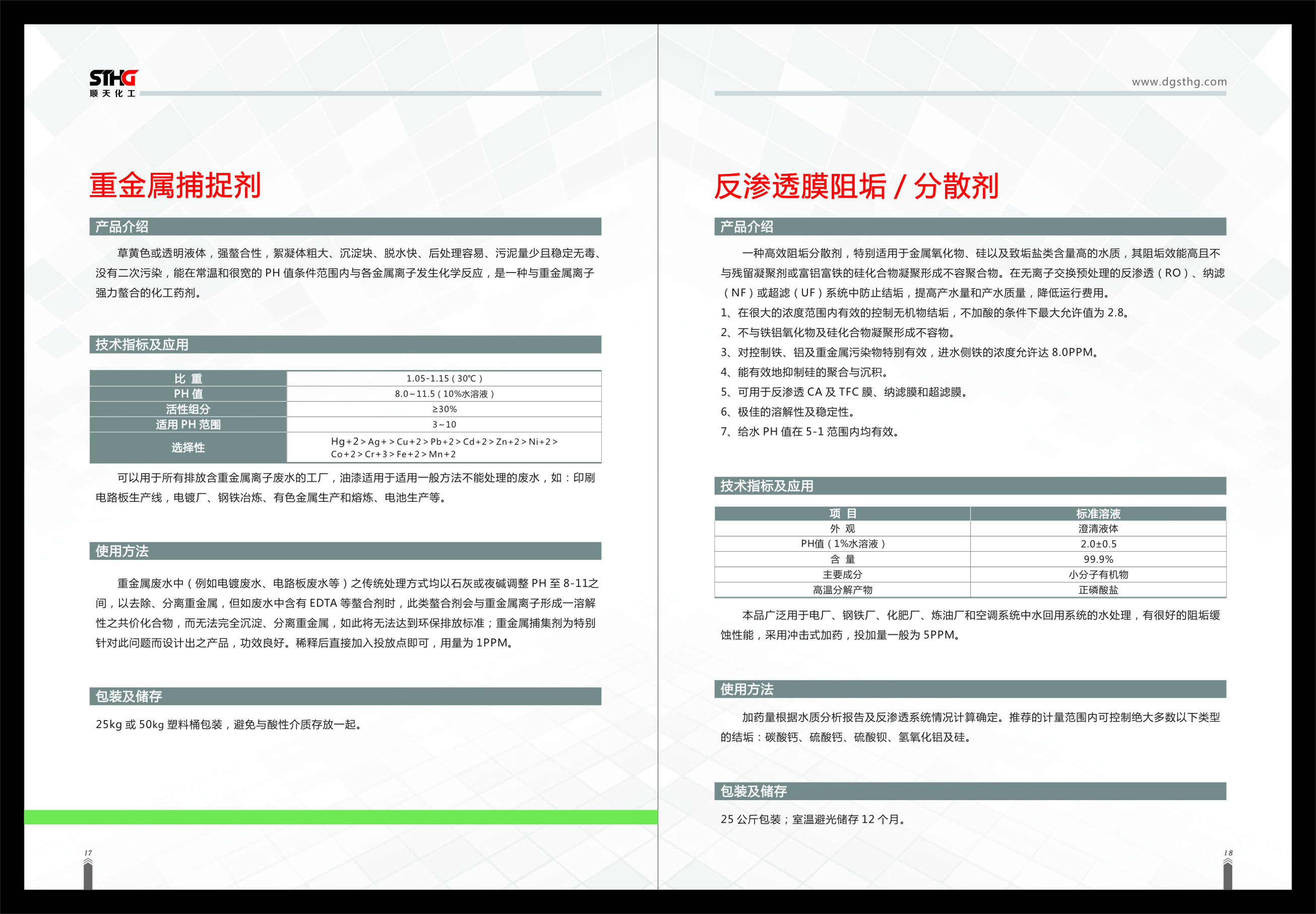
Task: Select the 比重 table row label
Action: [x=188, y=378]
